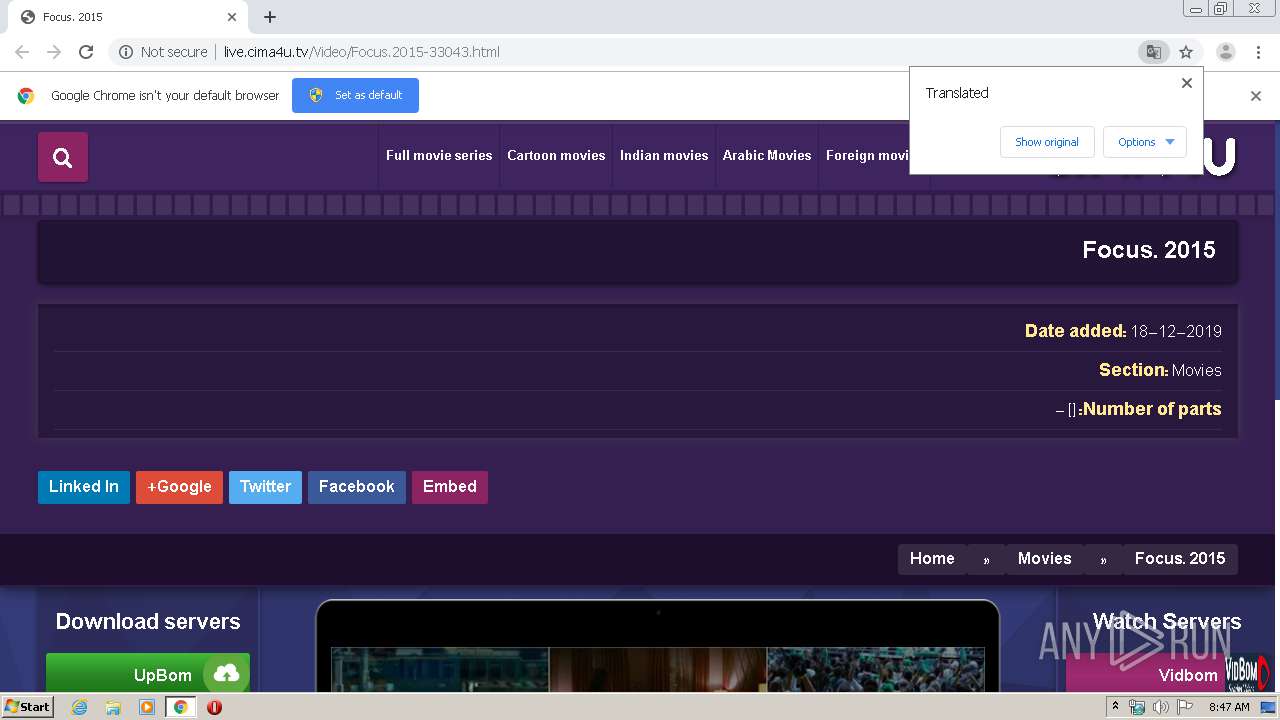
Task: Click the address bar URL
Action: click(362, 52)
